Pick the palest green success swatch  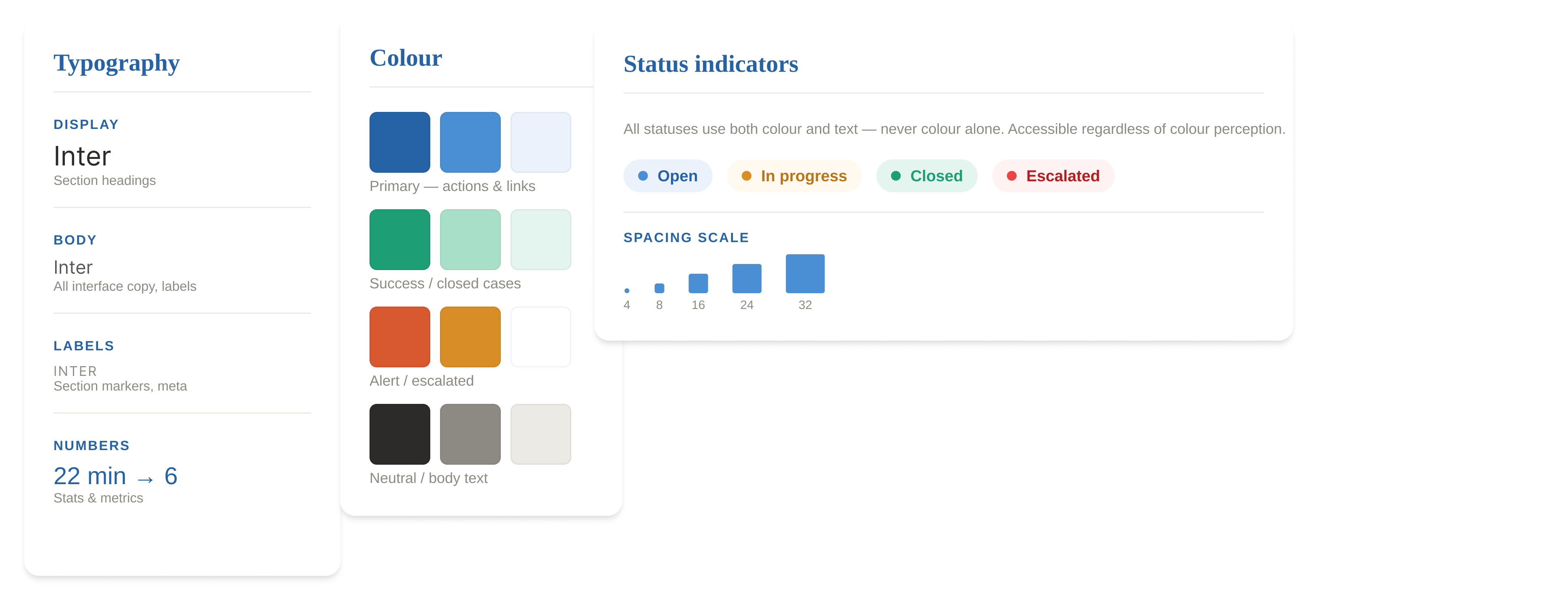[x=540, y=240]
